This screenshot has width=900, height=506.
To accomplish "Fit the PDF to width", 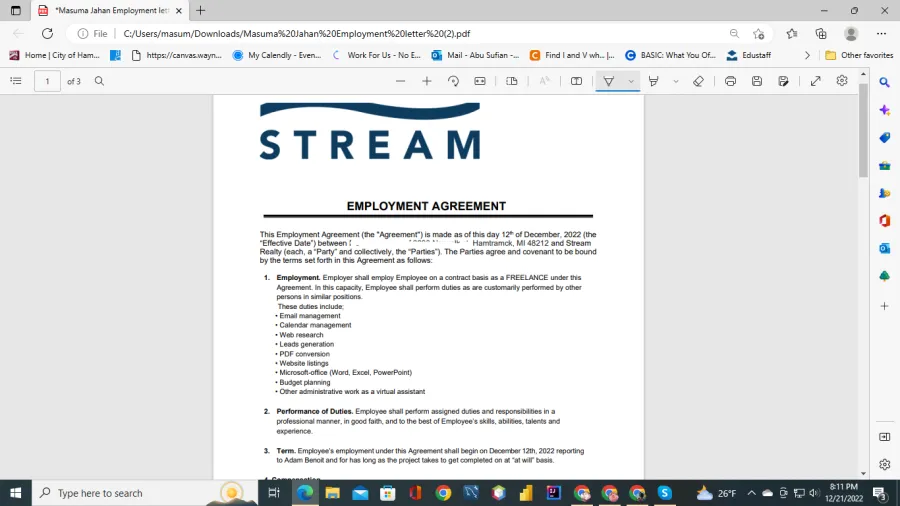I will (x=480, y=81).
